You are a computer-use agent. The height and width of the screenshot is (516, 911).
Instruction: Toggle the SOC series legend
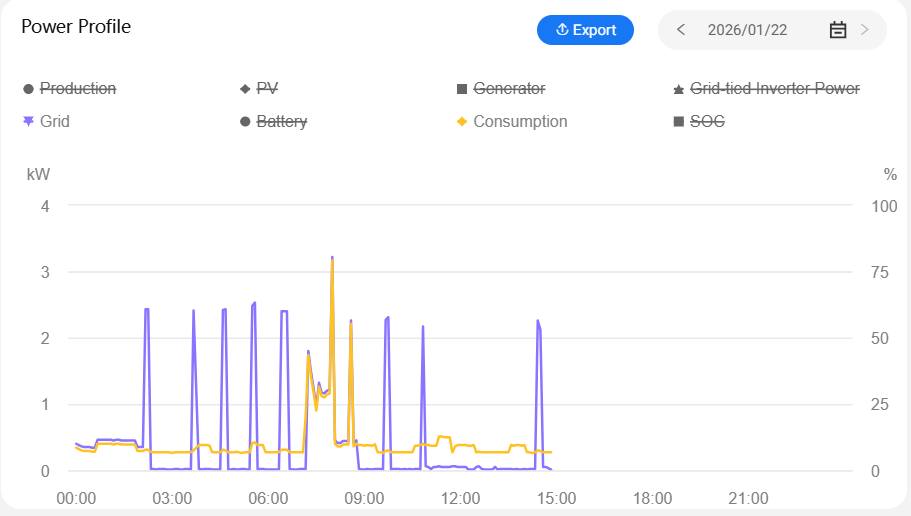(699, 121)
